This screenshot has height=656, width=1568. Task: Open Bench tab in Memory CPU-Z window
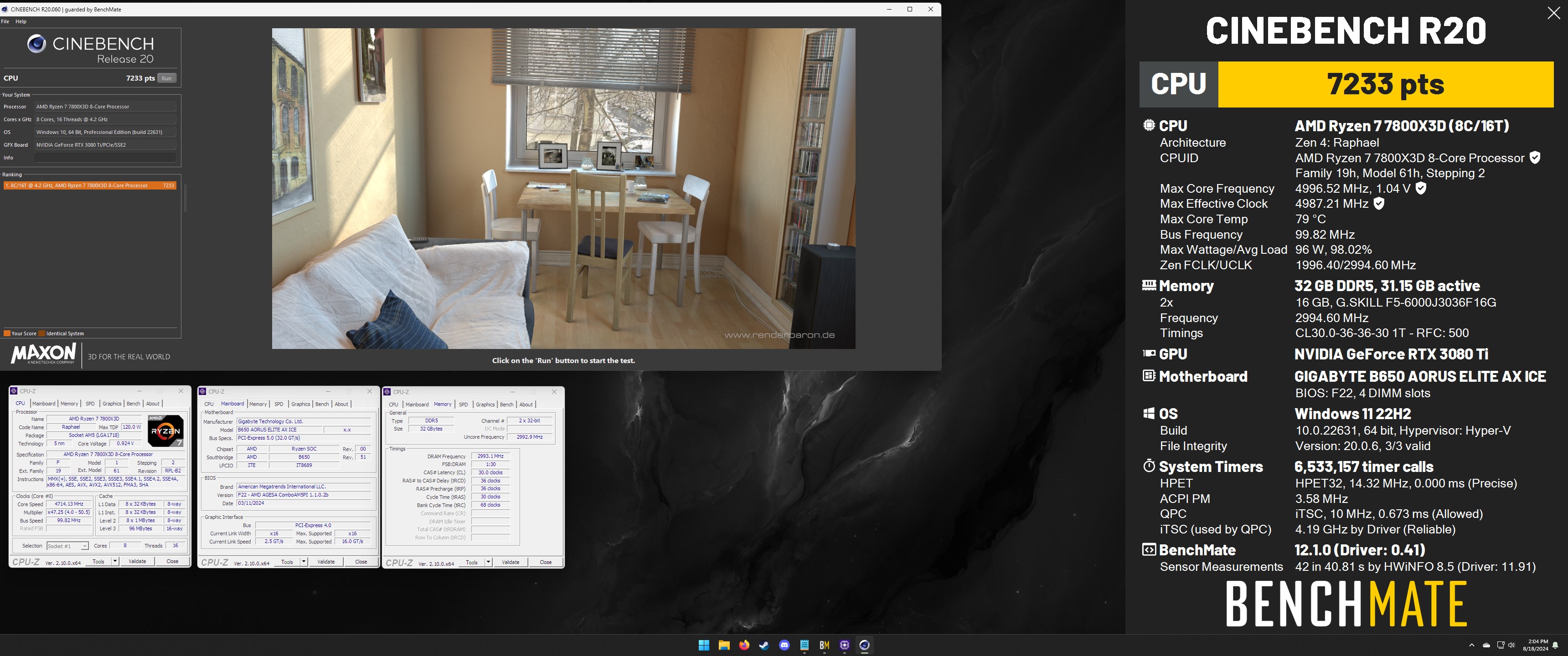[506, 404]
